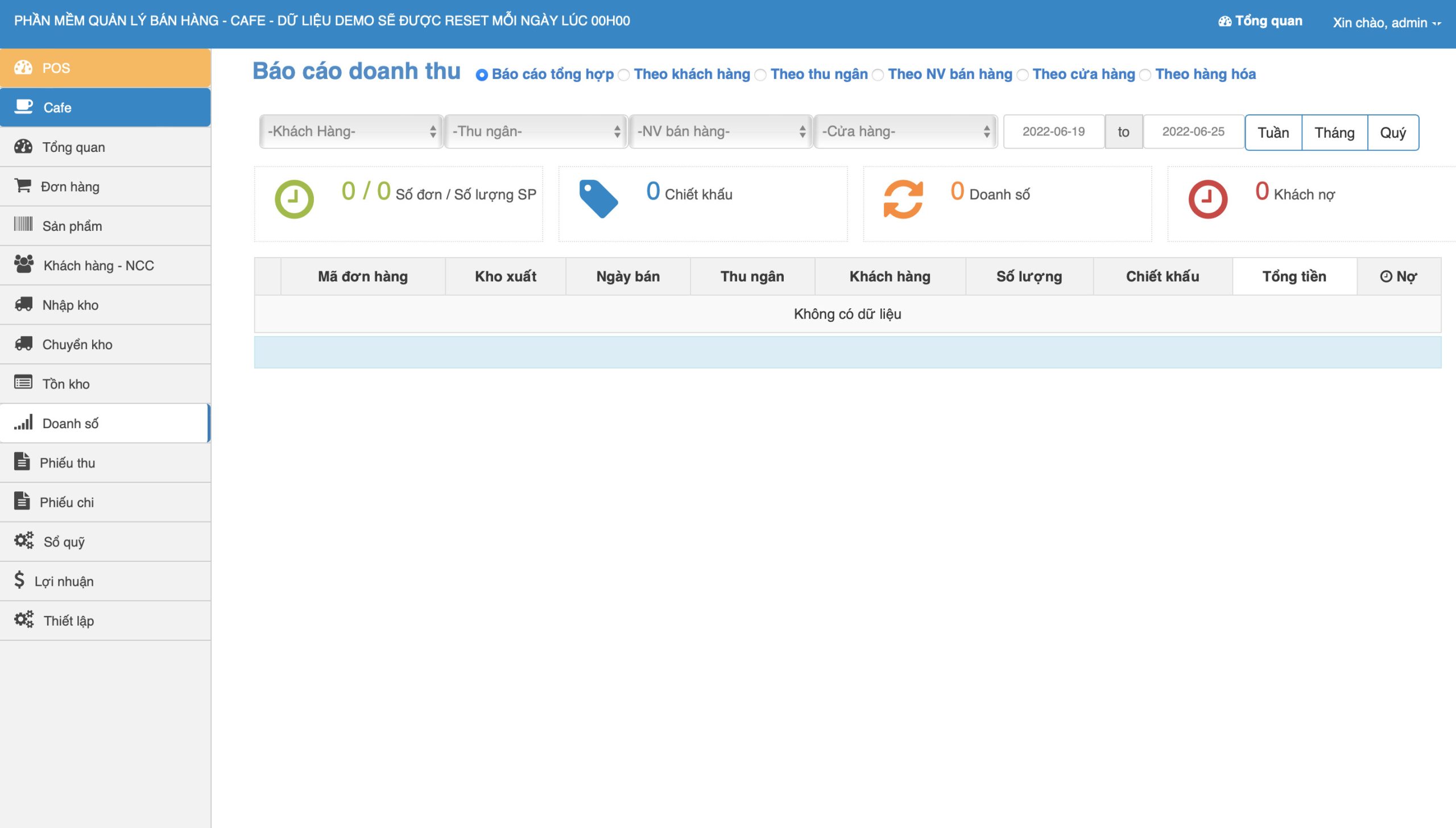The width and height of the screenshot is (1456, 828).
Task: Select the Theo khách hàng radio button
Action: [x=624, y=75]
